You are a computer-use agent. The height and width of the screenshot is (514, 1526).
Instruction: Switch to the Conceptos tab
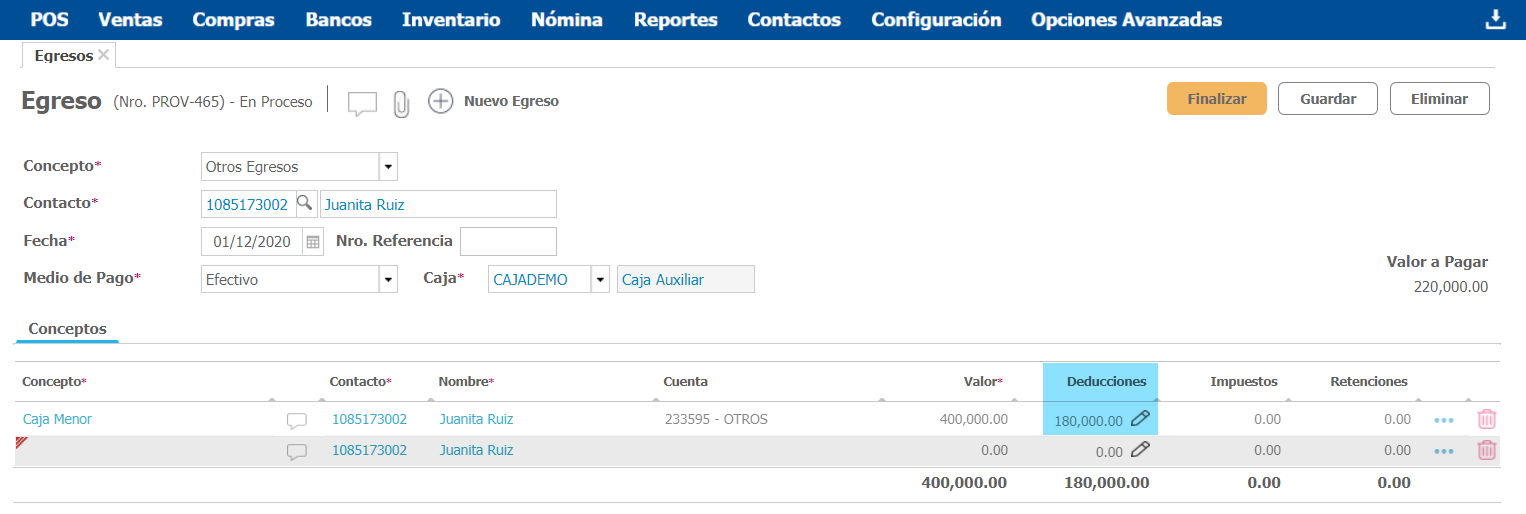(67, 329)
